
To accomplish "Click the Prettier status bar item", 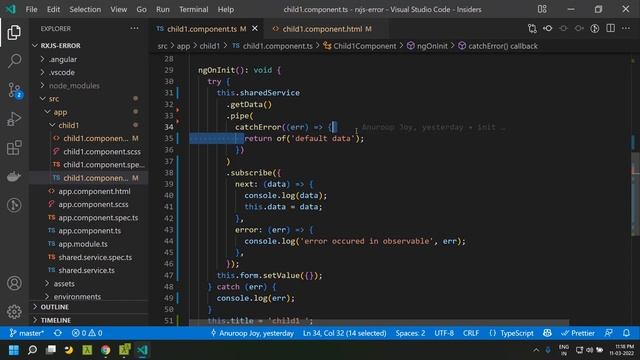I will [578, 333].
